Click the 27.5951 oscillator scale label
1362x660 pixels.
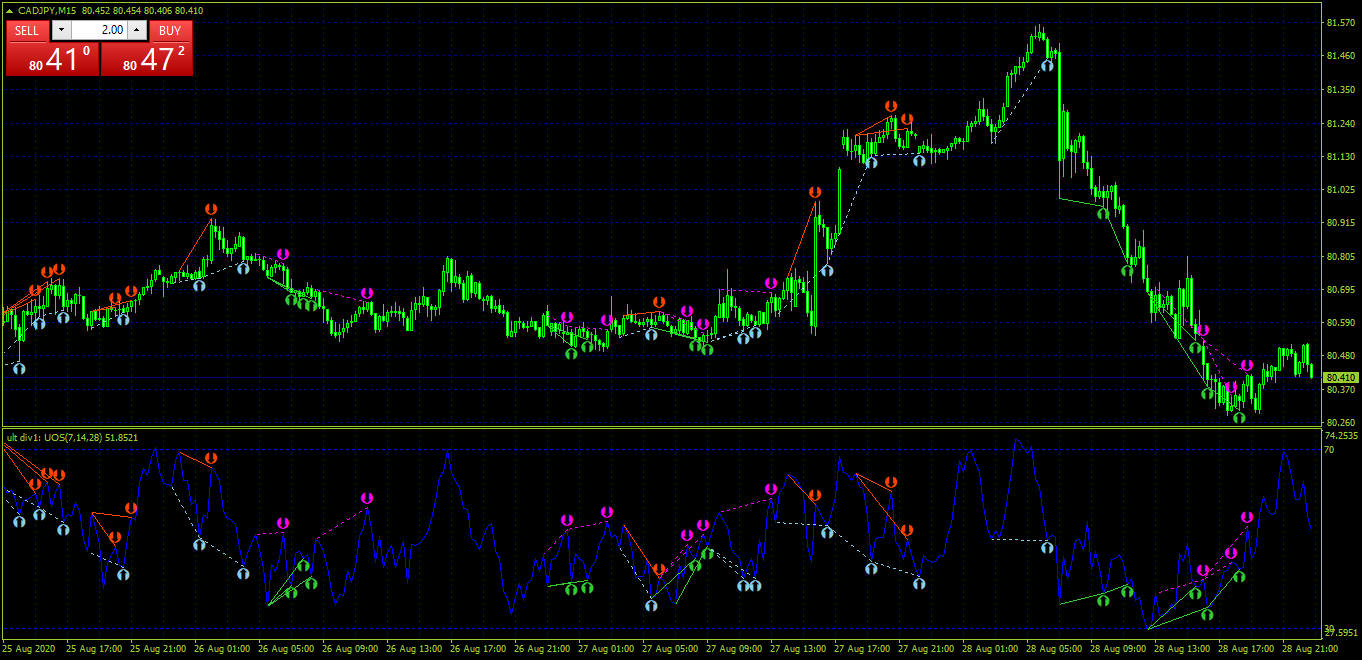click(1341, 634)
